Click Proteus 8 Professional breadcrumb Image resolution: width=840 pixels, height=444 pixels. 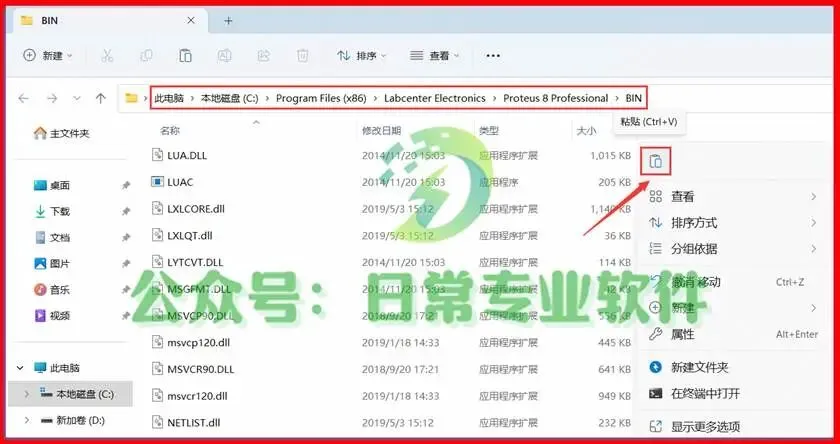556,99
